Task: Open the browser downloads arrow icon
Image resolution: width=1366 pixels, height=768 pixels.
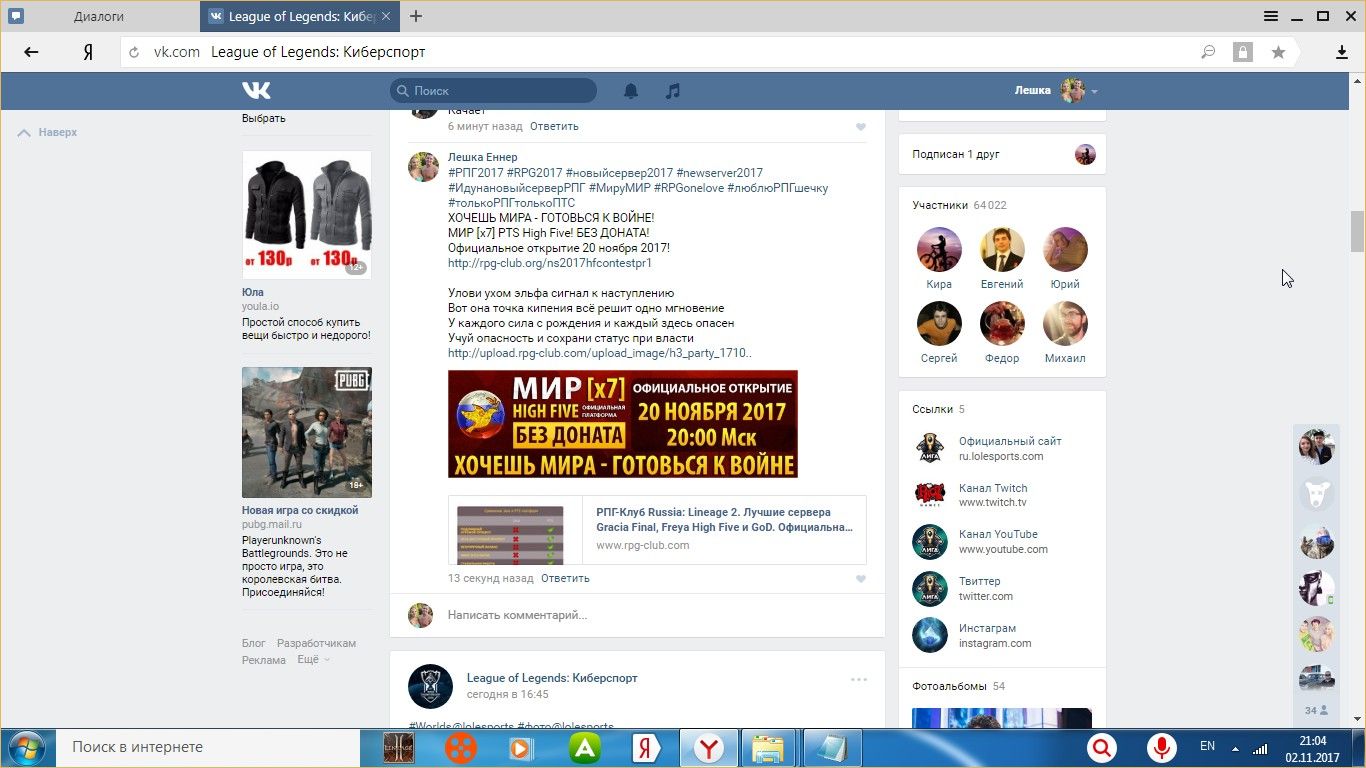Action: [x=1342, y=52]
